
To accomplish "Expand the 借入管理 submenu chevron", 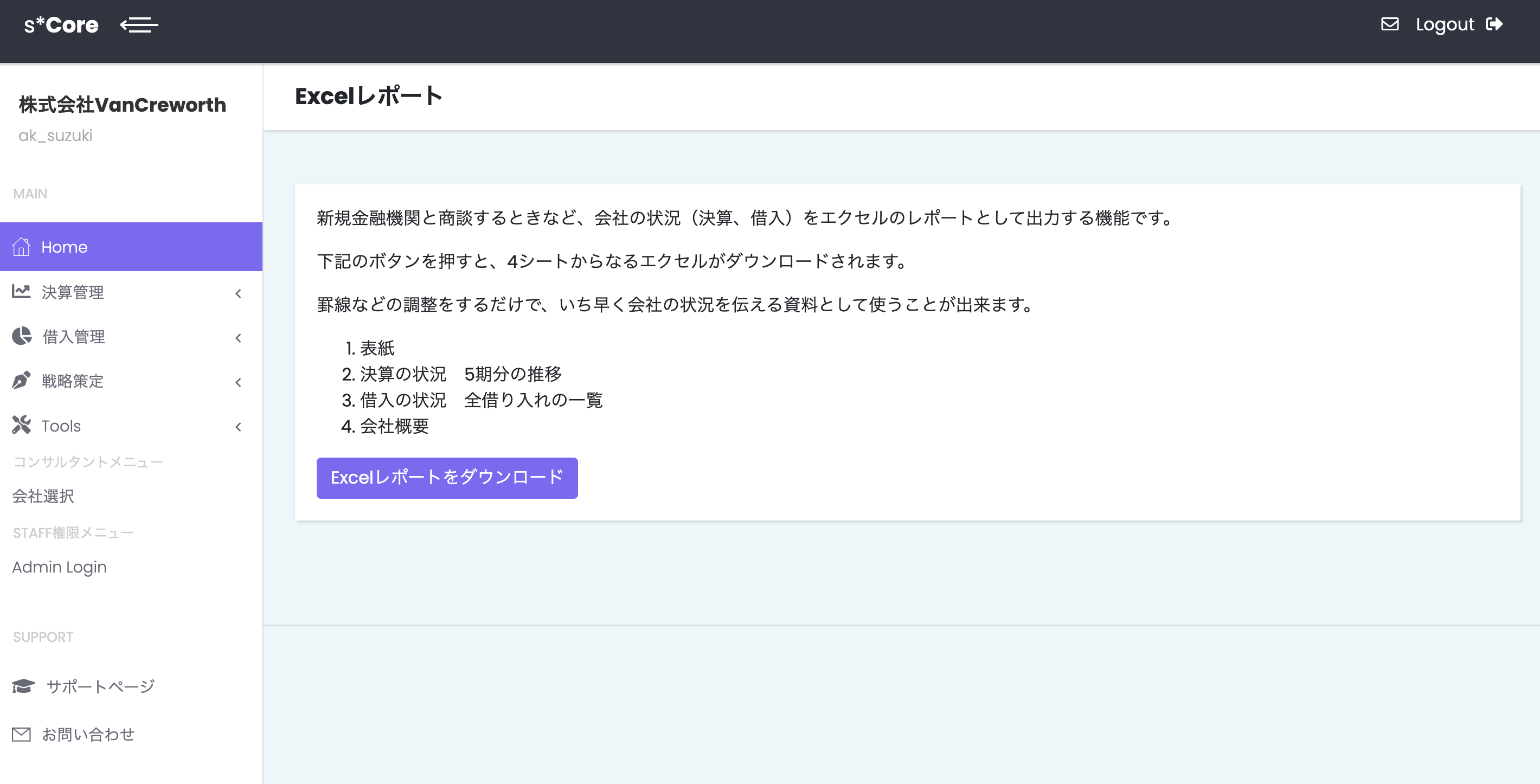I will tap(238, 338).
